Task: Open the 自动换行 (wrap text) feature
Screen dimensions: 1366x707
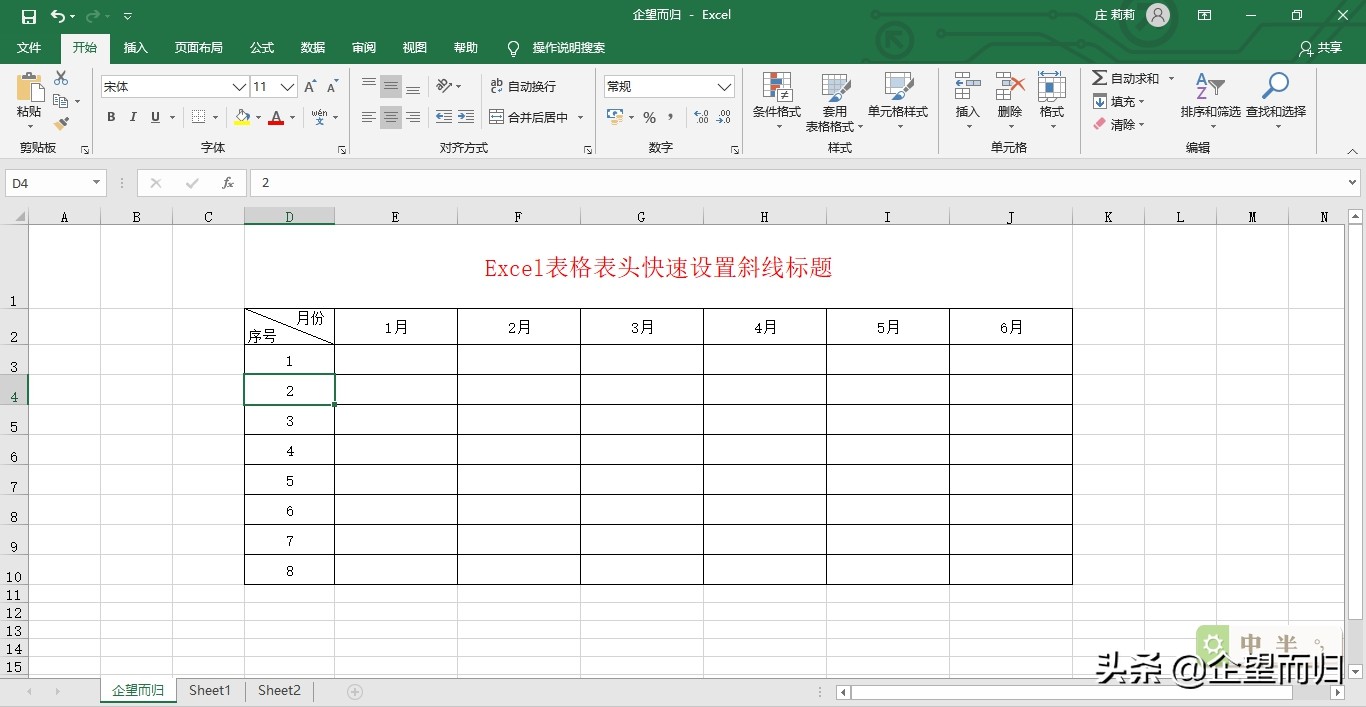Action: coord(529,87)
